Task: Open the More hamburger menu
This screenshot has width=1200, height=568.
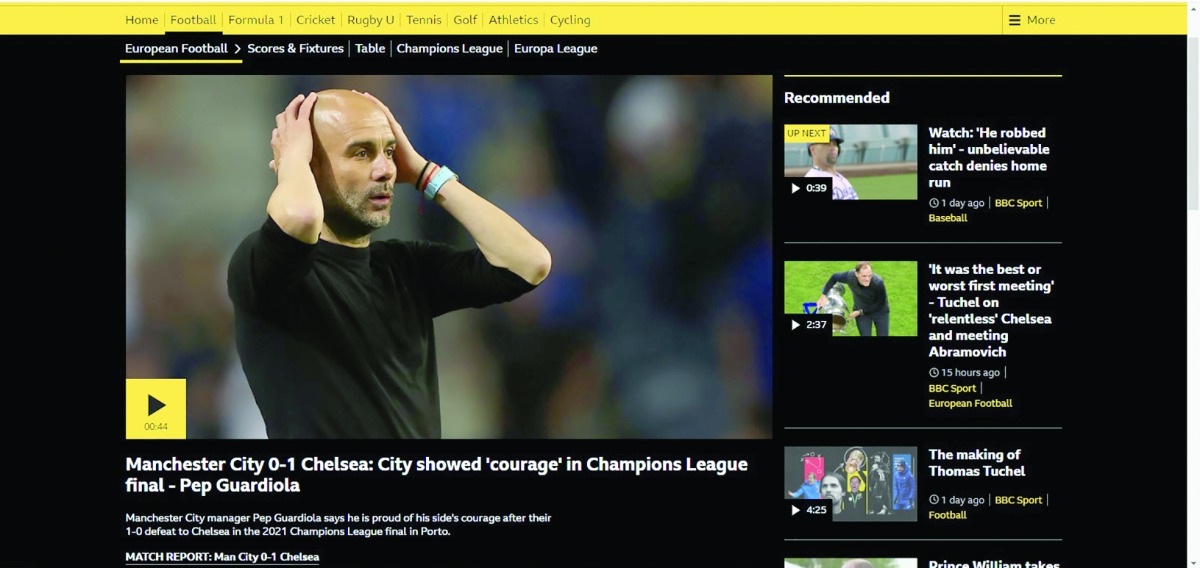Action: [x=1031, y=20]
